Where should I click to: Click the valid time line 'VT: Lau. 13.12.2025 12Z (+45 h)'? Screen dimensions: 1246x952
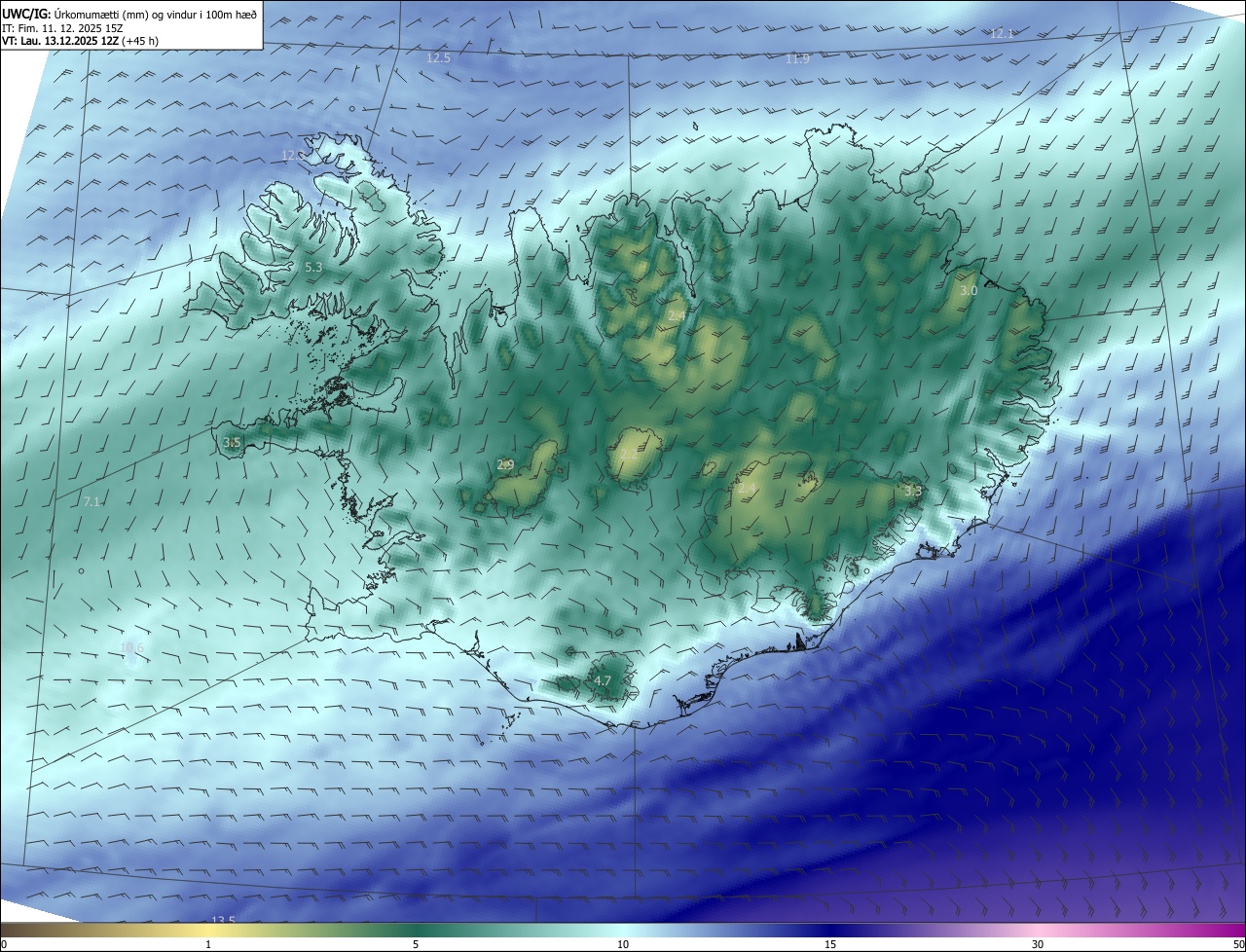pos(81,41)
